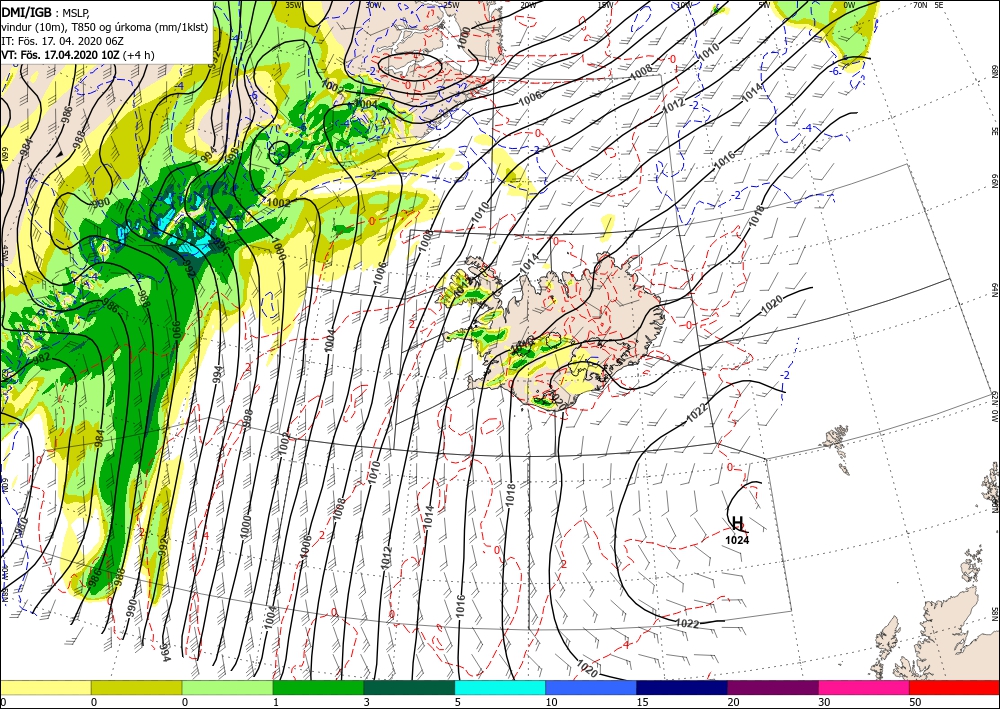Select the medium green 1–3 mm swatch

pos(318,687)
